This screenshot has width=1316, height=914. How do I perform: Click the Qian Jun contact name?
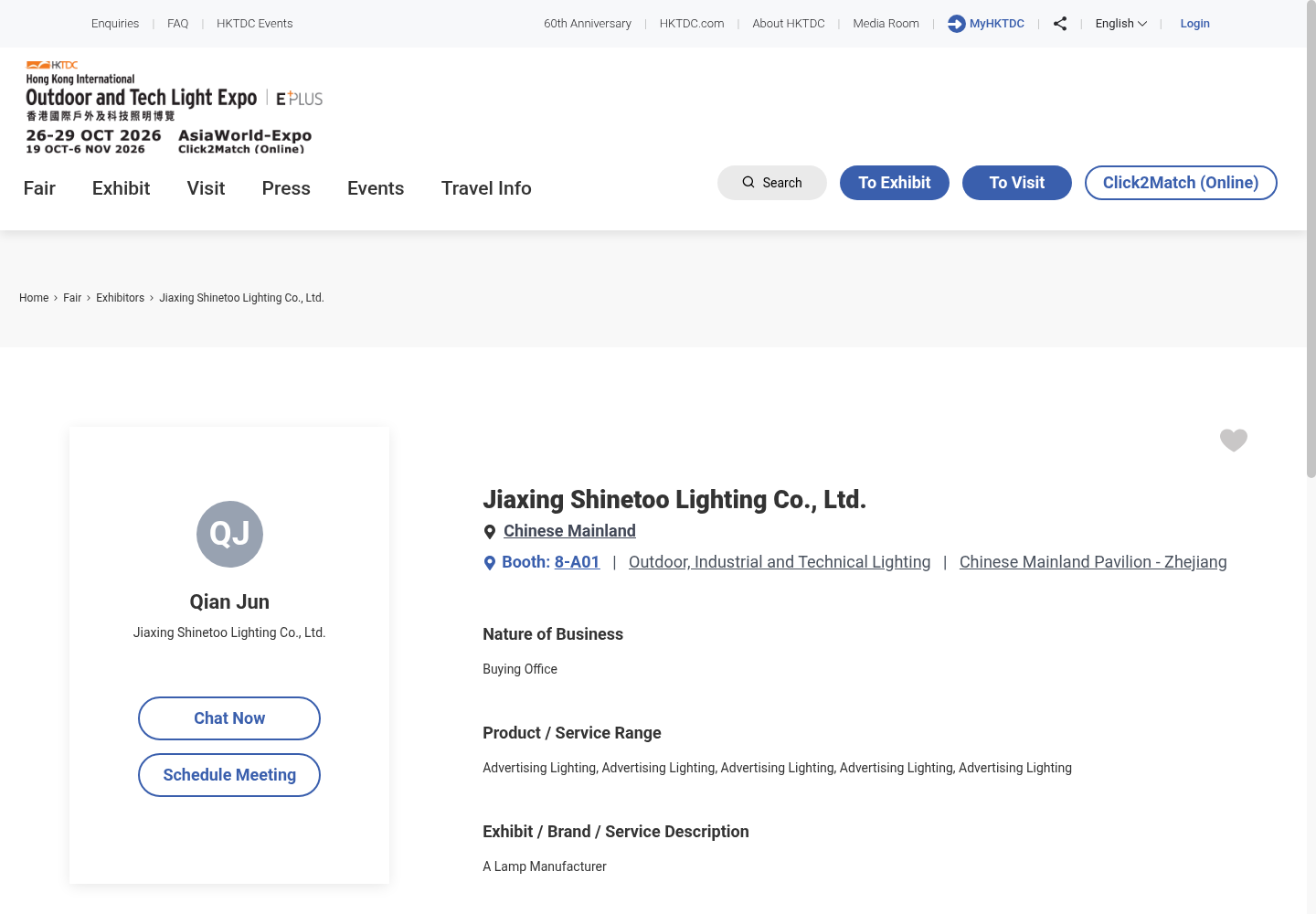coord(229,601)
